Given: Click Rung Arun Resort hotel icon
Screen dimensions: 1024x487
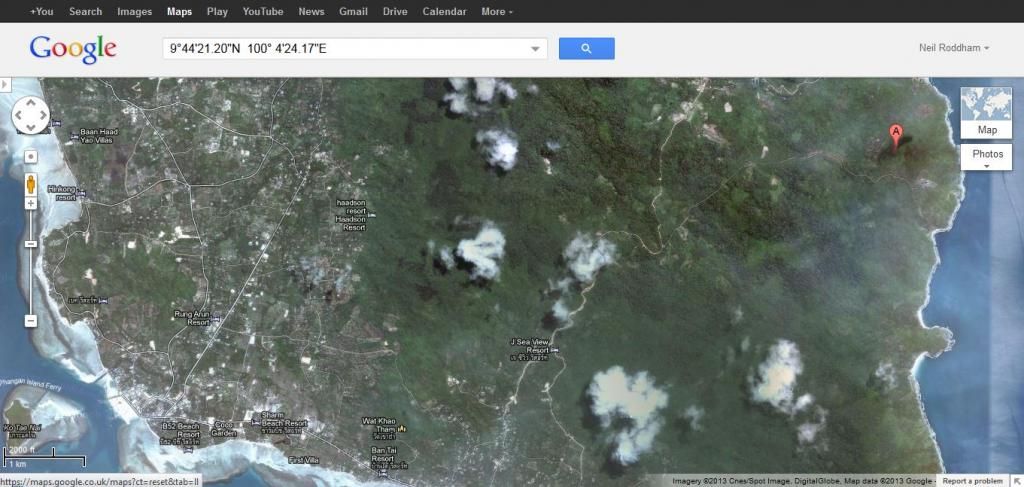Looking at the screenshot, I should 216,319.
